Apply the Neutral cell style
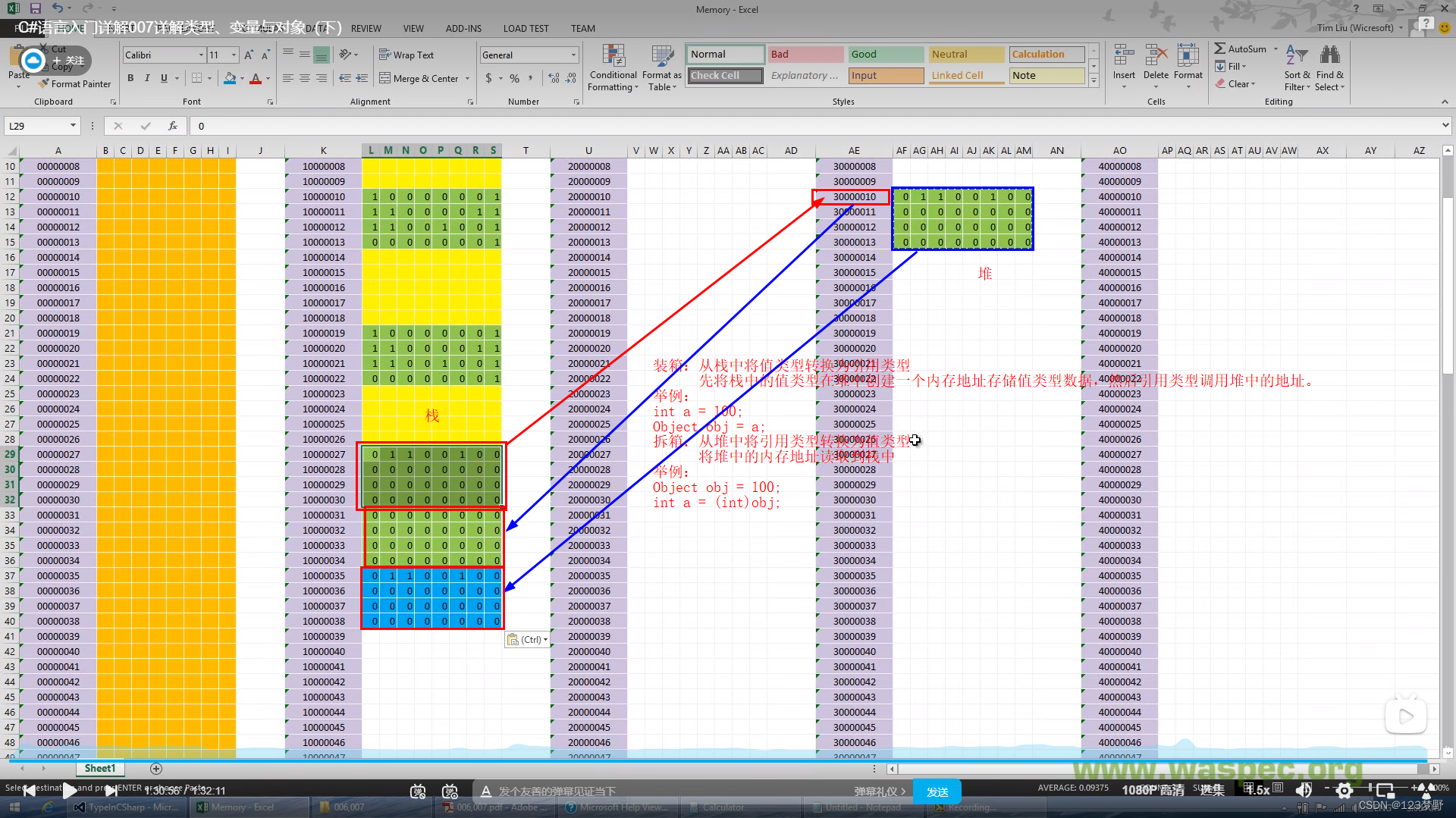The height and width of the screenshot is (818, 1456). tap(966, 55)
